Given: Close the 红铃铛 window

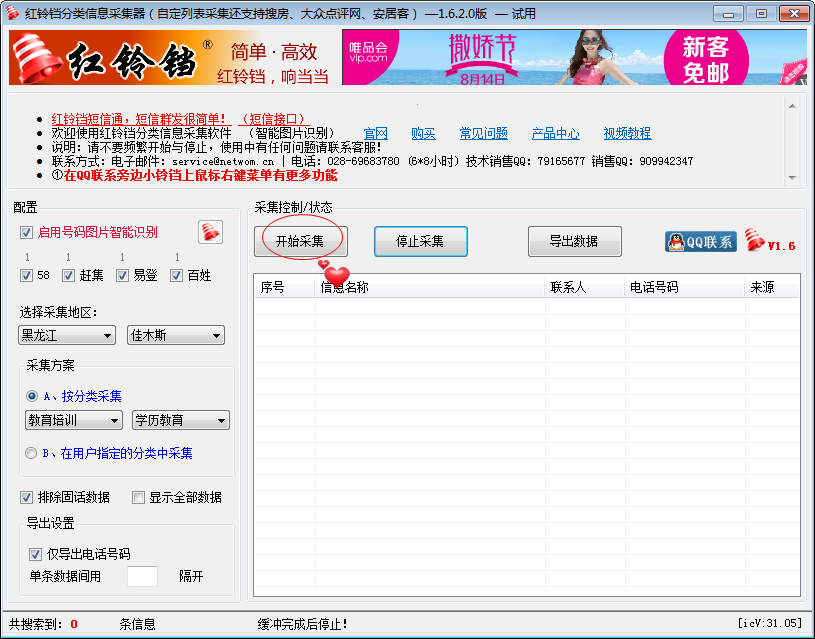Looking at the screenshot, I should click(794, 14).
